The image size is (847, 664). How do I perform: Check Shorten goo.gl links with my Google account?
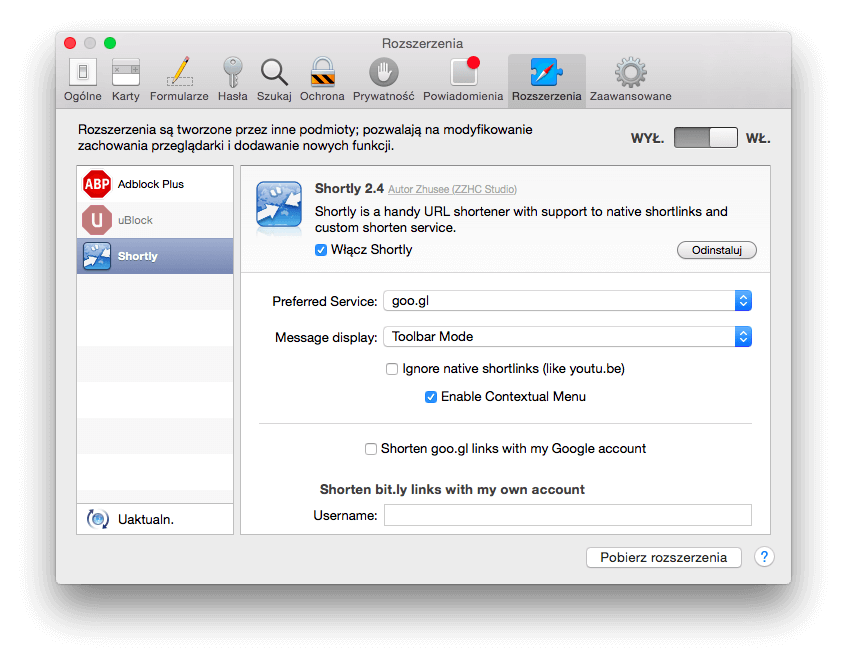click(371, 449)
